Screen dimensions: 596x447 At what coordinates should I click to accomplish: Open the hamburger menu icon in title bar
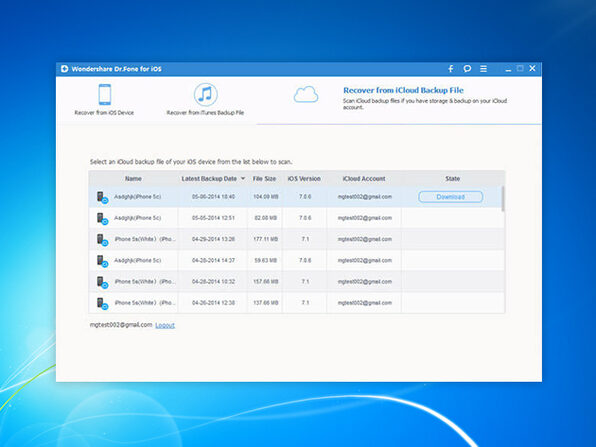tap(483, 69)
